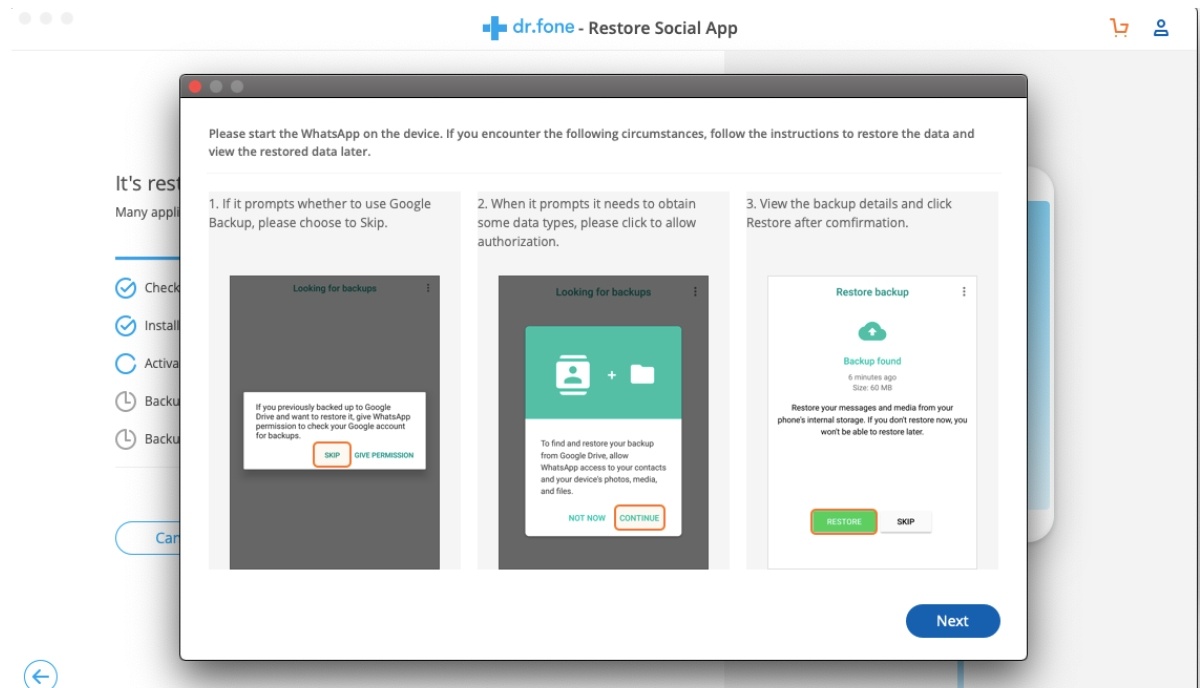Click CONTINUE in the authorization prompt
This screenshot has height=688, width=1200.
(639, 518)
